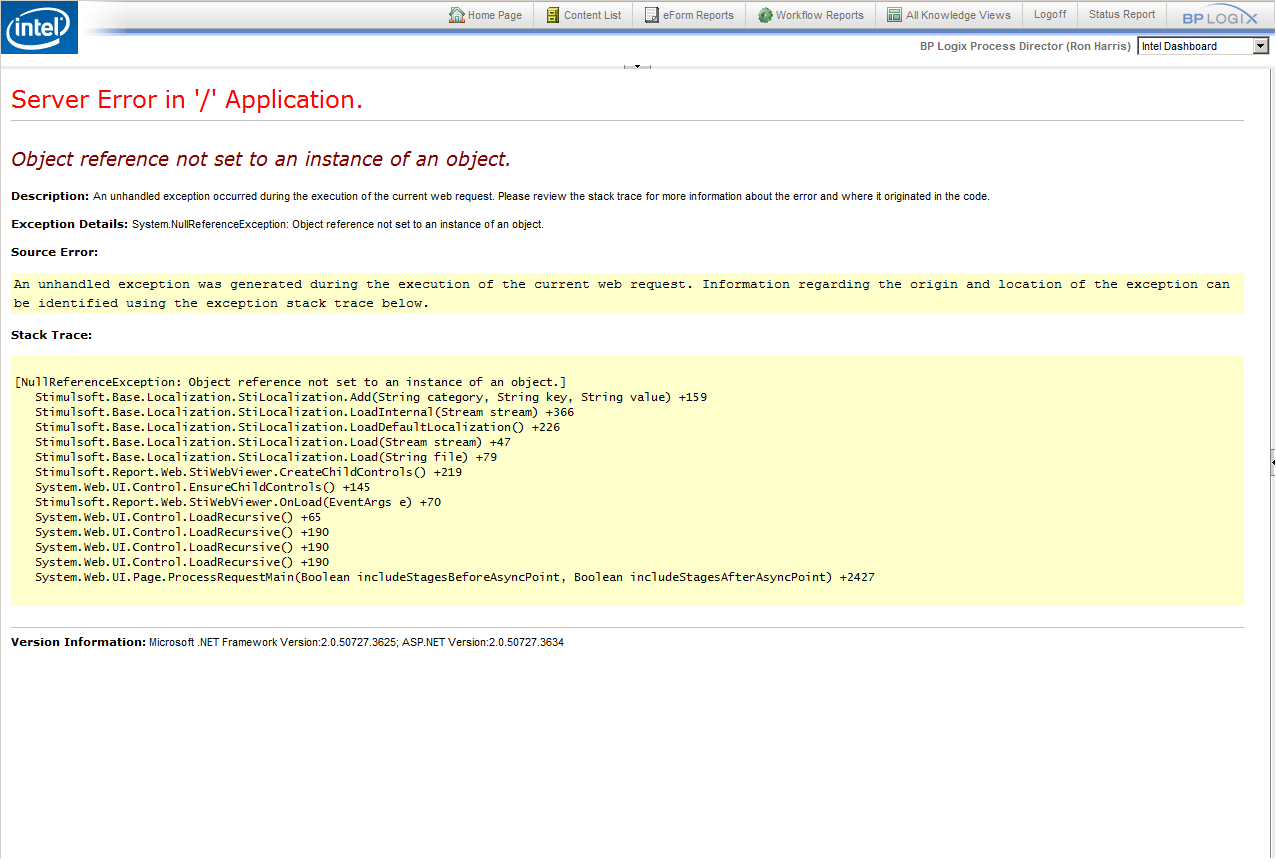
Task: Click the italic 'Object reference not set' heading
Action: pos(261,159)
